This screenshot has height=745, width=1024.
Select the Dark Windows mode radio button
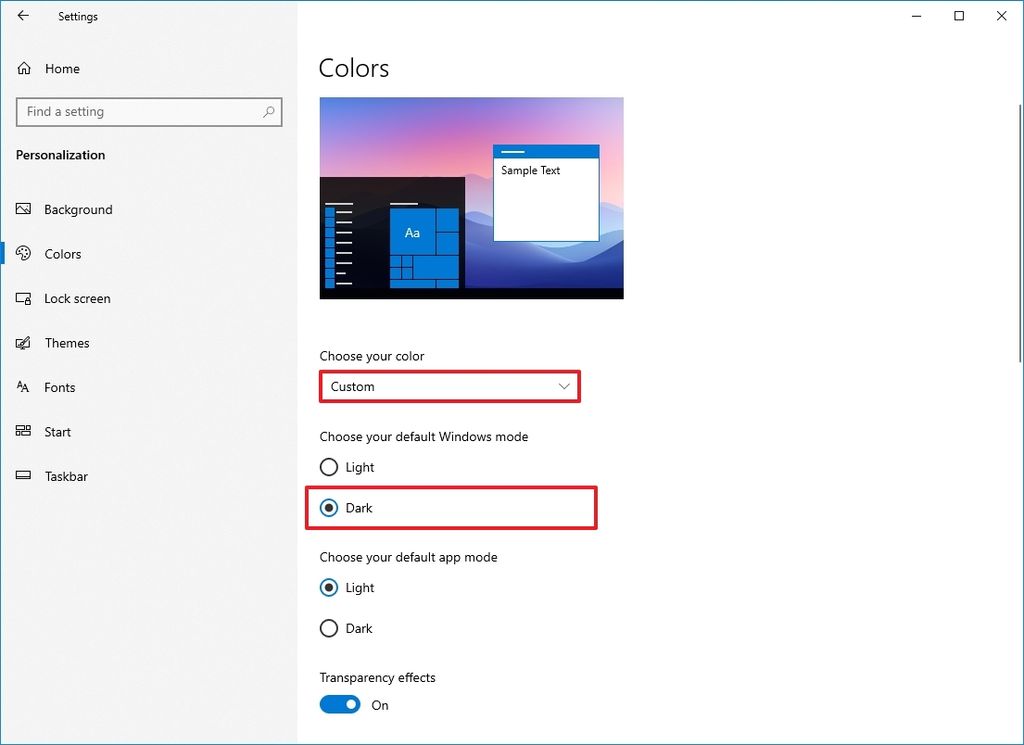[330, 508]
